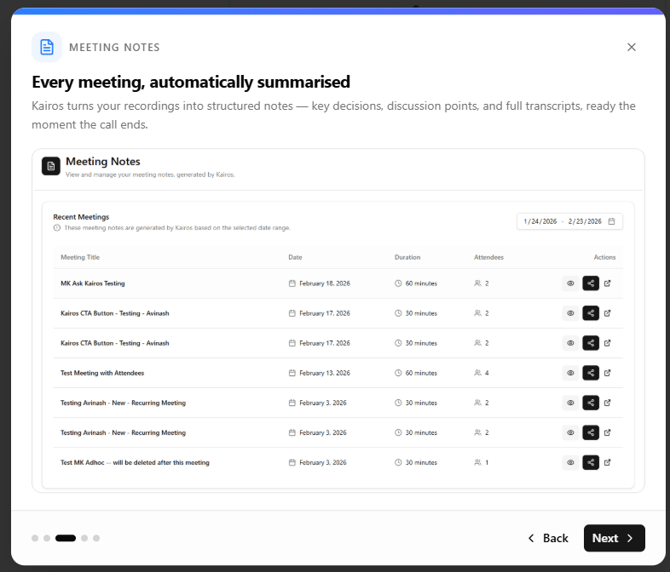Select the active third progress indicator pill
Viewport: 670px width, 572px height.
65,538
